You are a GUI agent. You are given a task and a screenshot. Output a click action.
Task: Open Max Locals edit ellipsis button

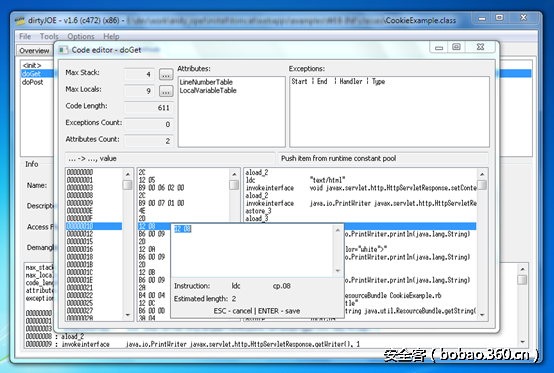click(166, 91)
